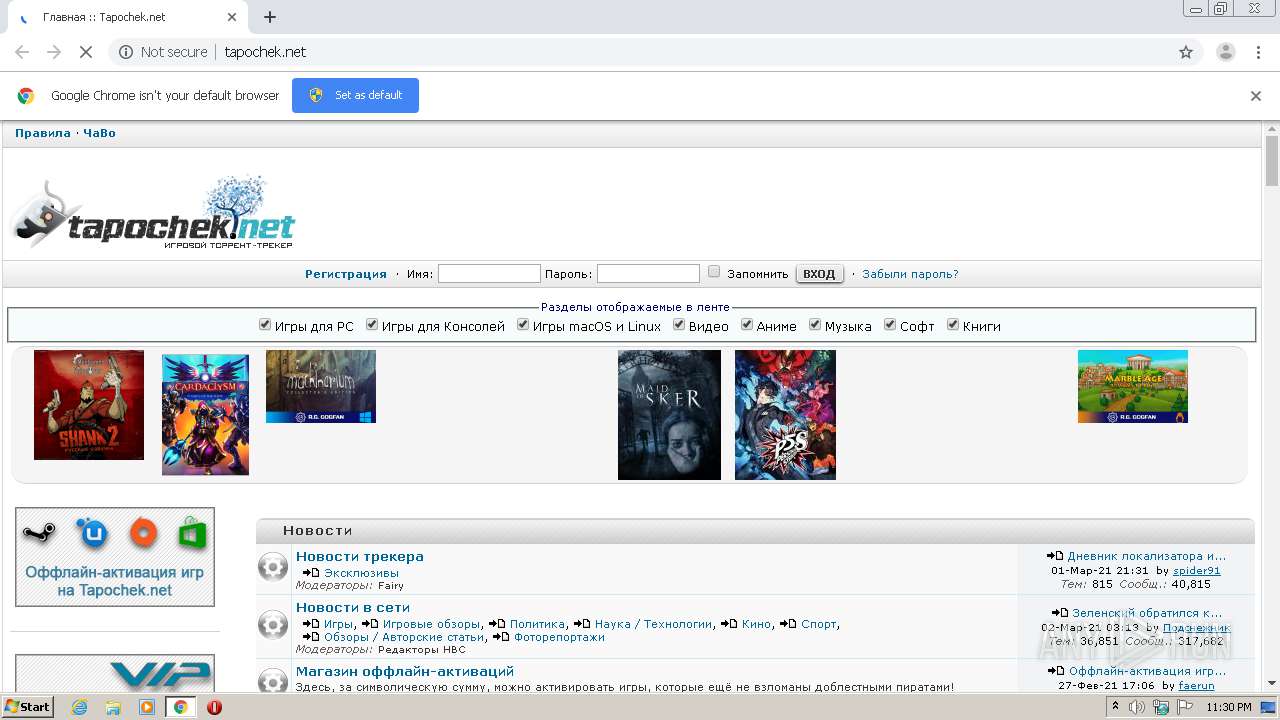1280x720 pixels.
Task: Uncheck the Видео checkbox
Action: point(679,325)
